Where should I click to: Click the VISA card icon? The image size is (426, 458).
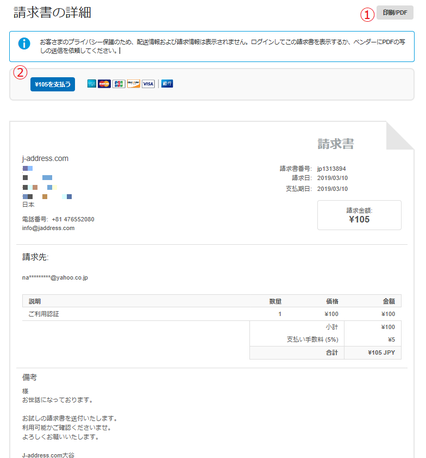148,84
